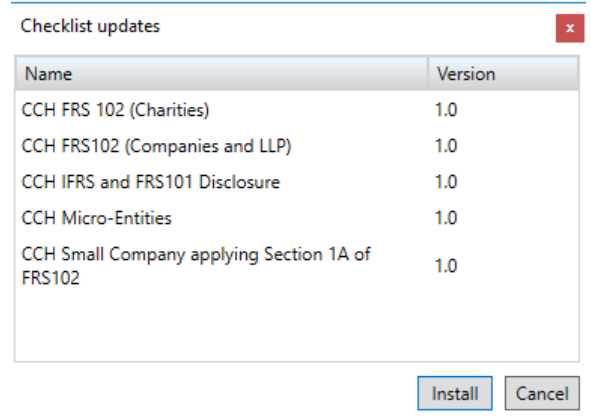Select CCH Micro-Entities row

point(297,218)
